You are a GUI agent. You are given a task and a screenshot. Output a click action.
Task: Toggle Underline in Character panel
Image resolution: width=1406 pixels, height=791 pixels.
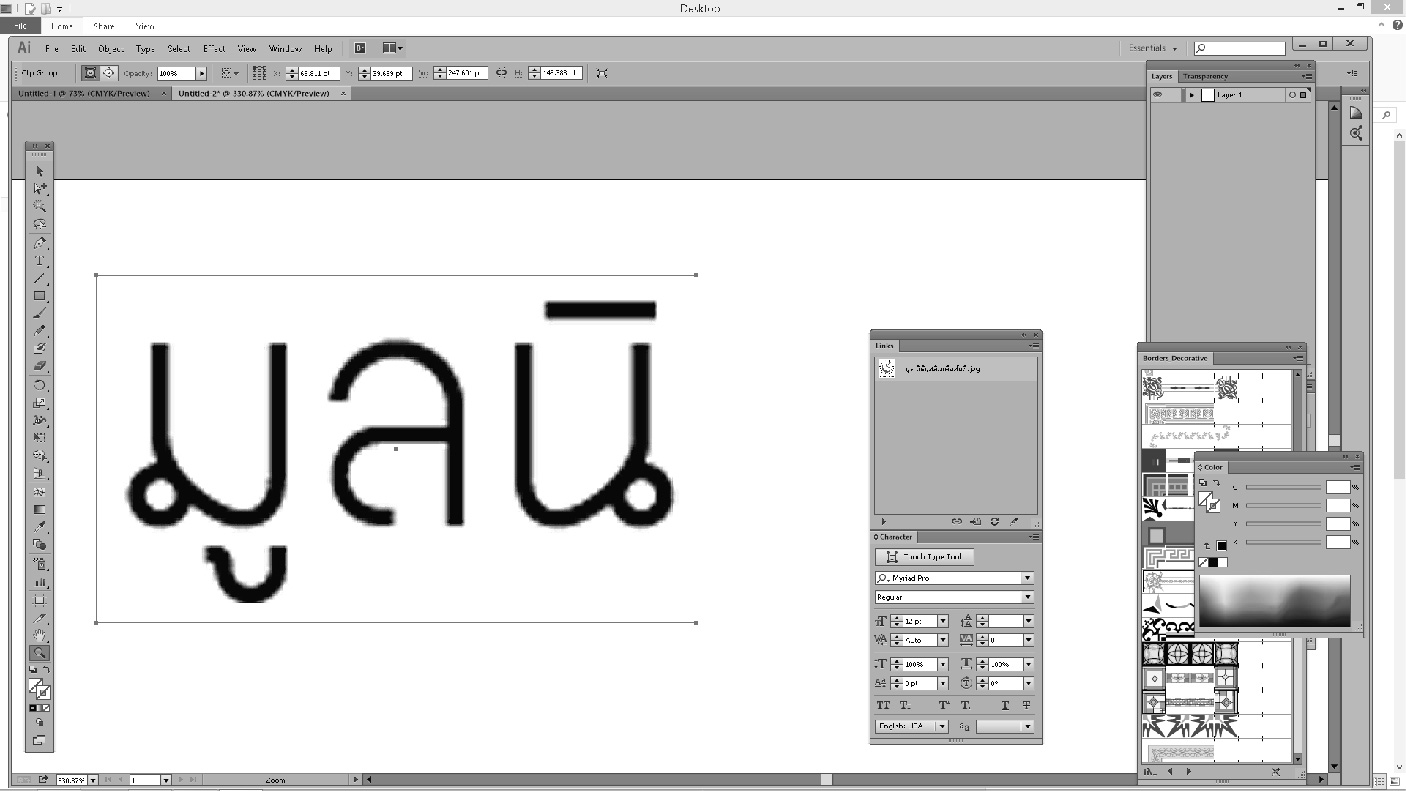(x=1005, y=705)
